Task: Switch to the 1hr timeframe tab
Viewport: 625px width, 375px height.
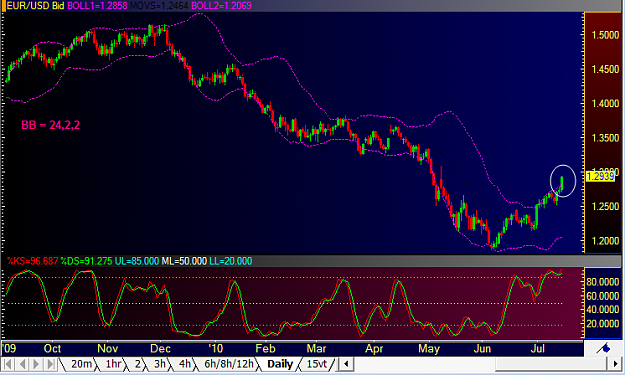Action: 114,364
